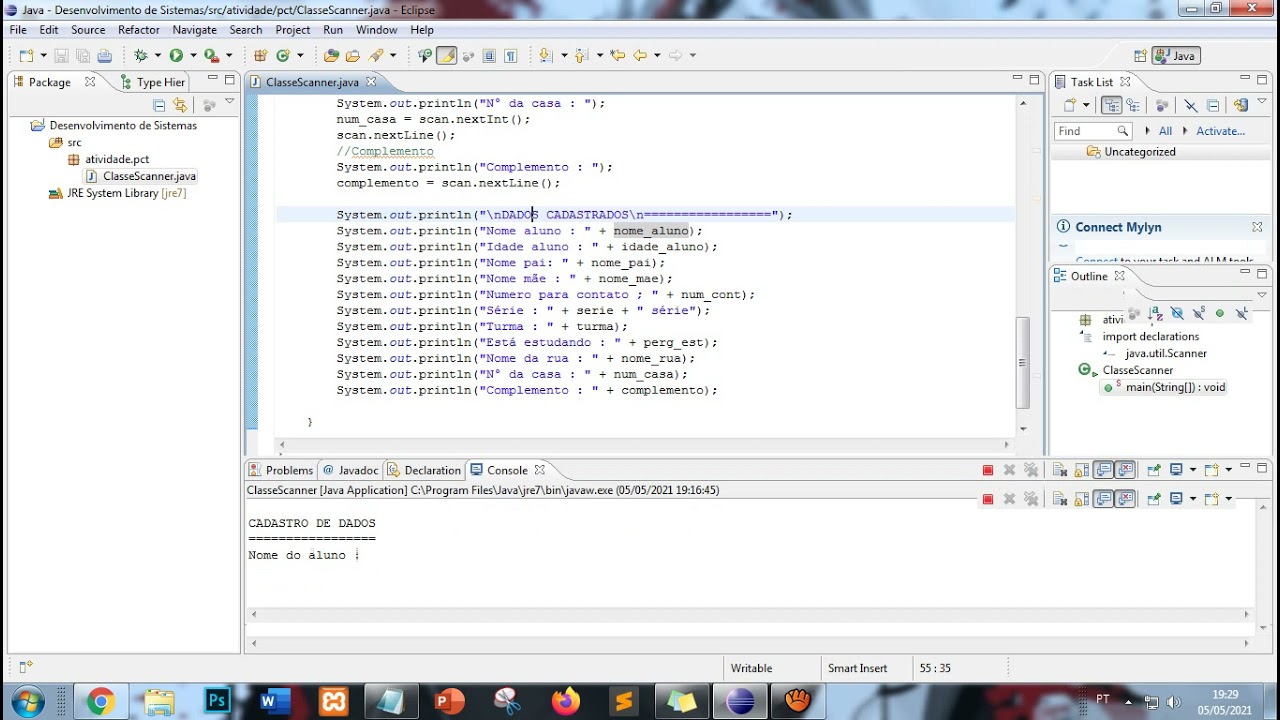Click the Java perspective button

1176,56
